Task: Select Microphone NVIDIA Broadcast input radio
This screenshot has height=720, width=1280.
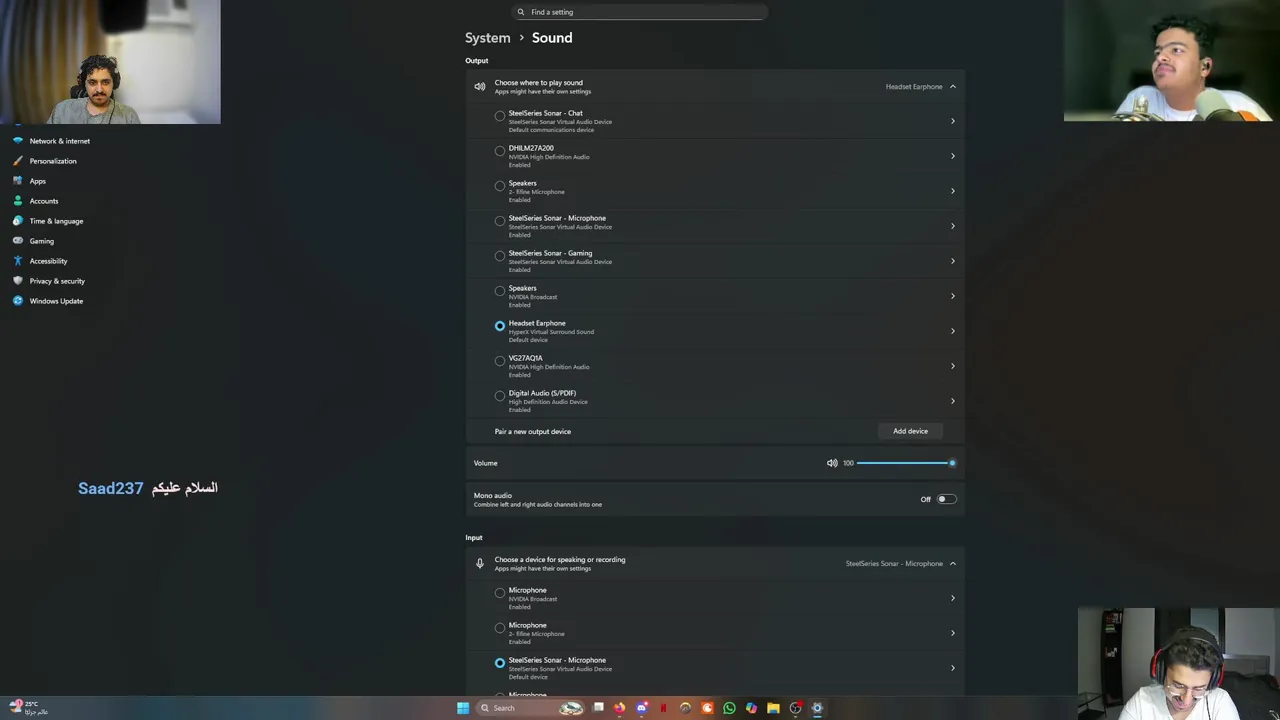Action: [x=500, y=593]
